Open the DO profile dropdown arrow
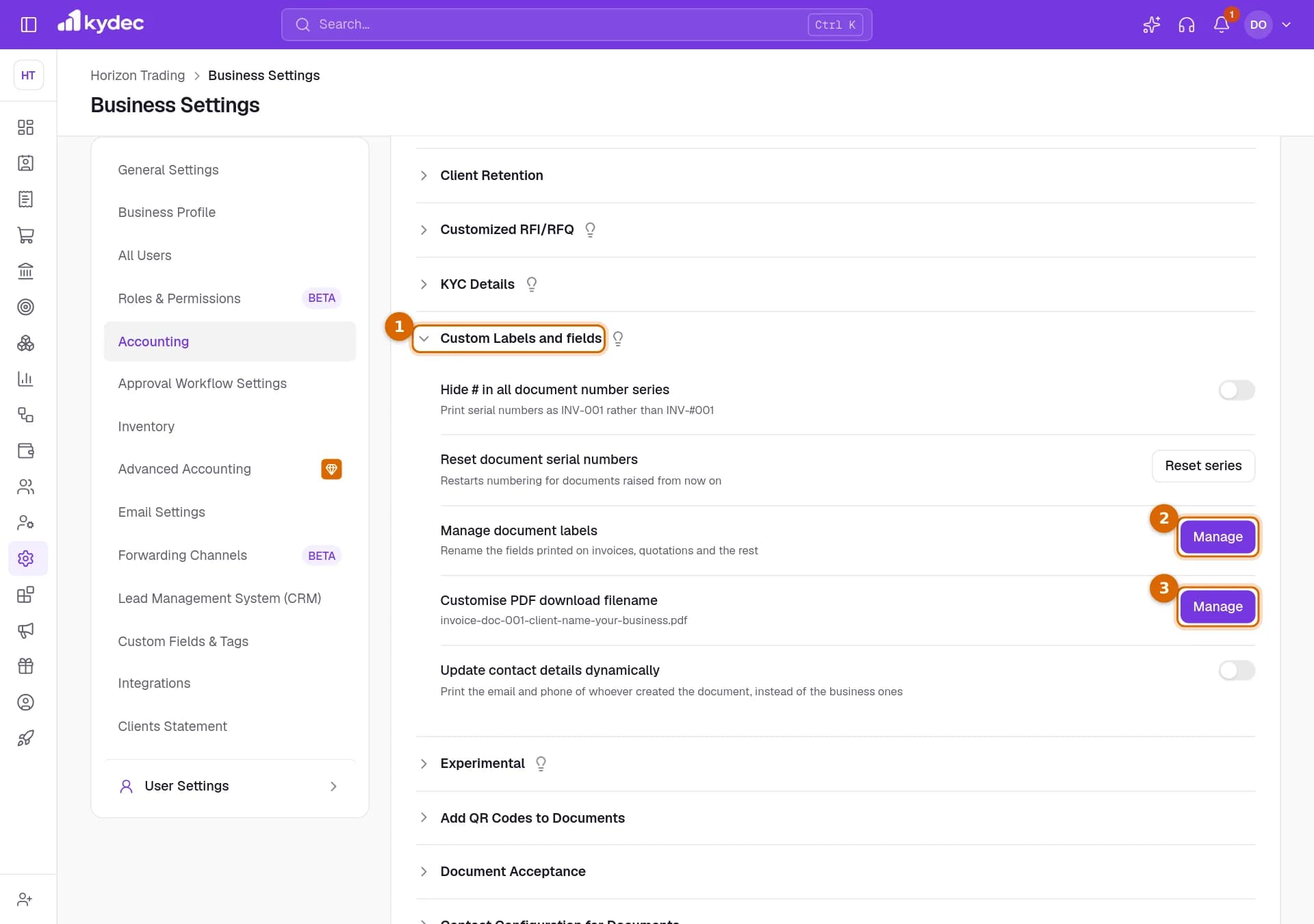The height and width of the screenshot is (924, 1314). click(x=1287, y=25)
